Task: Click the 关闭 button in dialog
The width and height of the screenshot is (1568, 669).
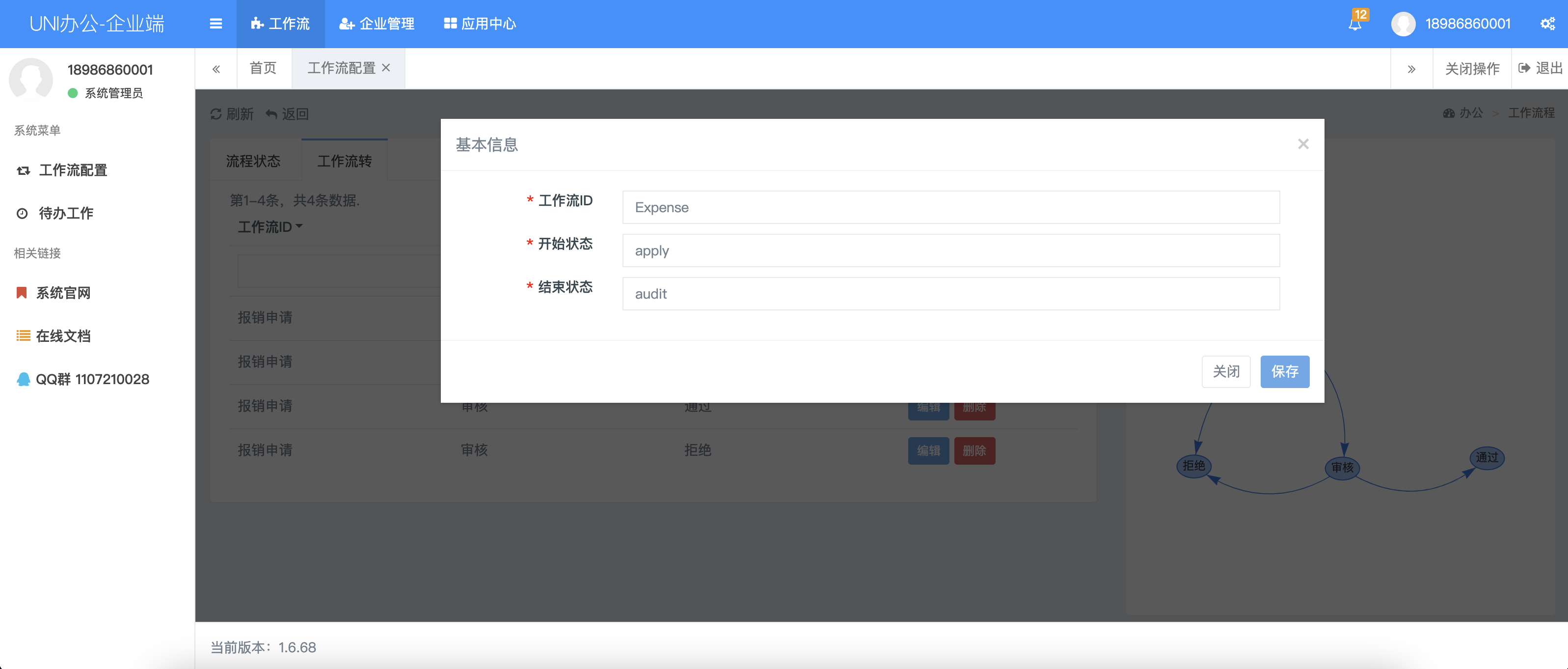Action: point(1225,371)
